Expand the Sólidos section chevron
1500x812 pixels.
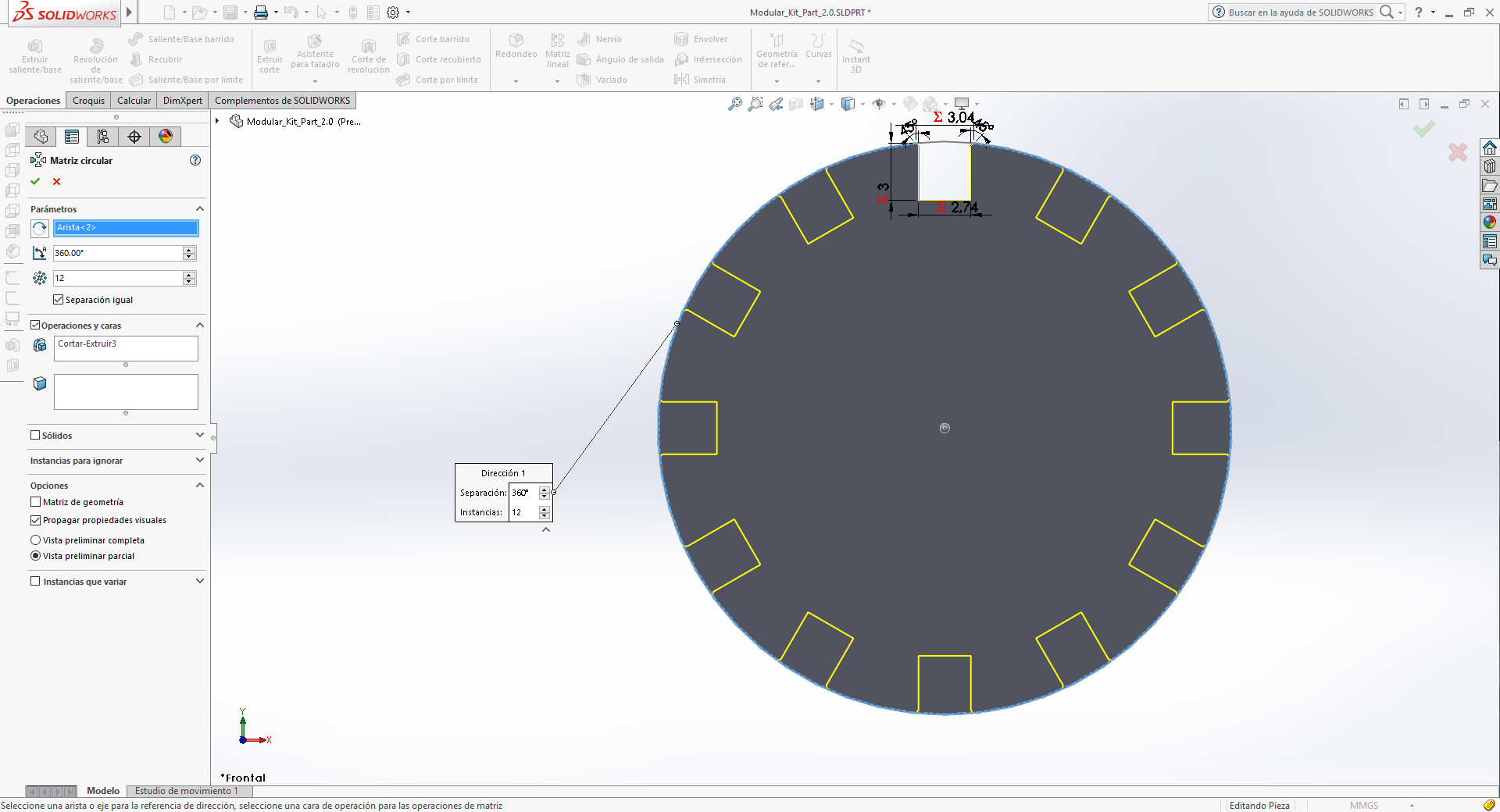pos(200,435)
